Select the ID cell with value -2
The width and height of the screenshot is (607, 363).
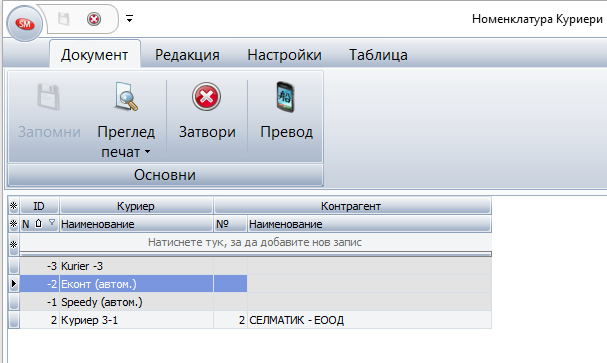coord(39,284)
